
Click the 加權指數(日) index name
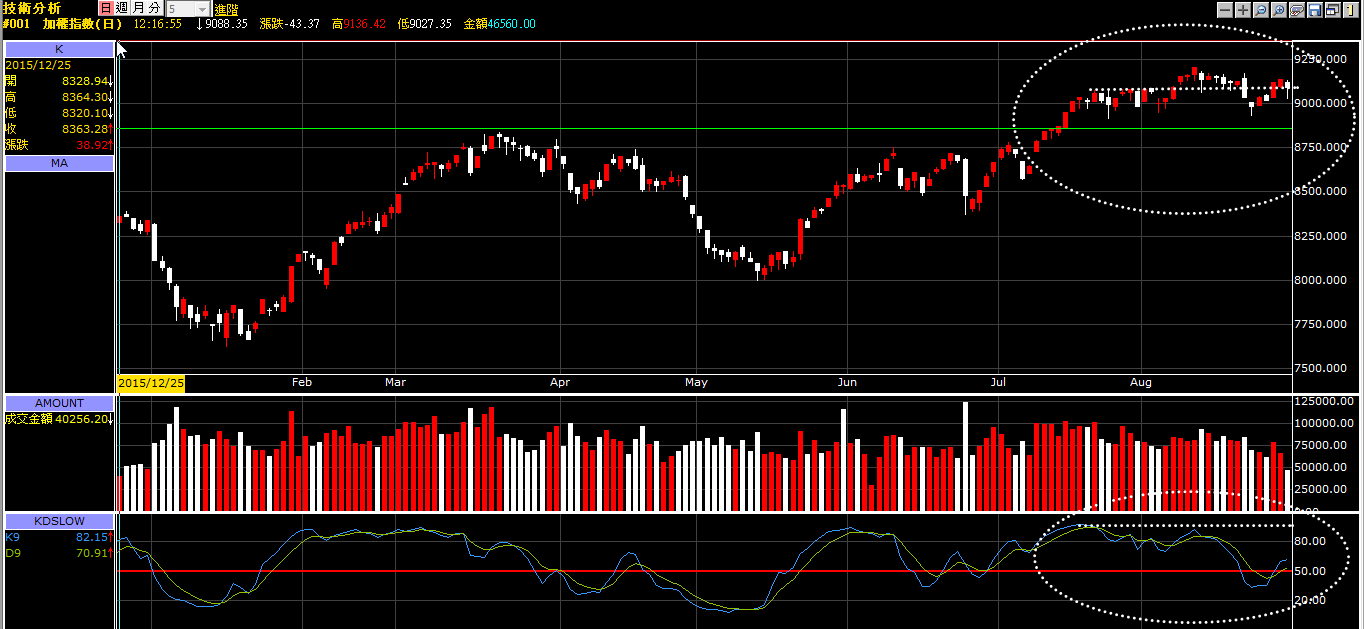(x=83, y=24)
